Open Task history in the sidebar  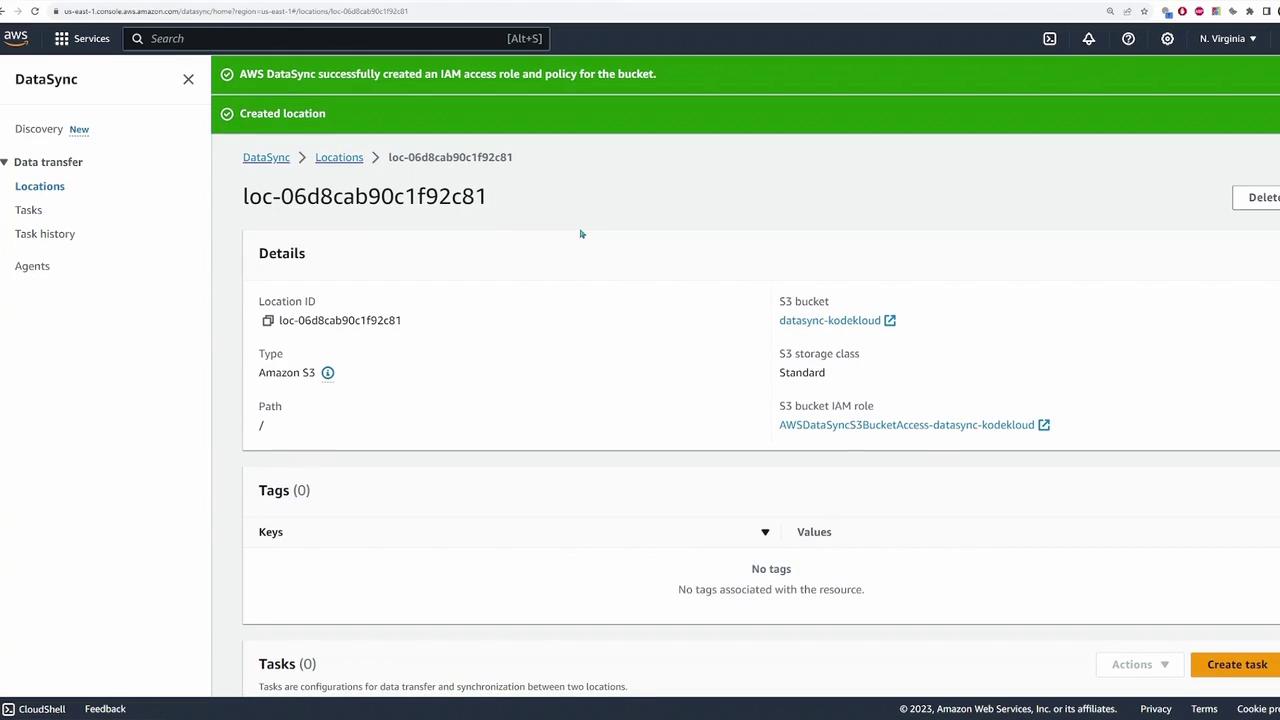coord(45,234)
